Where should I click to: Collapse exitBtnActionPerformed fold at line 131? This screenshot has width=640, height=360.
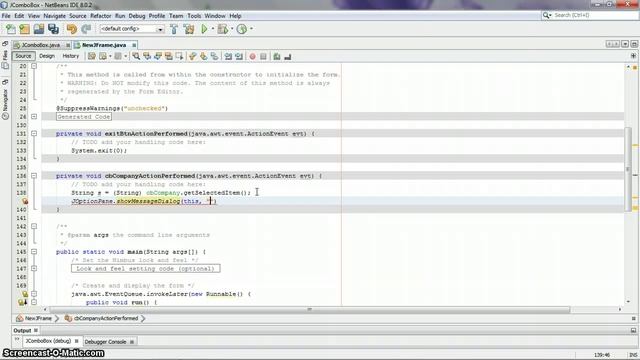point(34,133)
